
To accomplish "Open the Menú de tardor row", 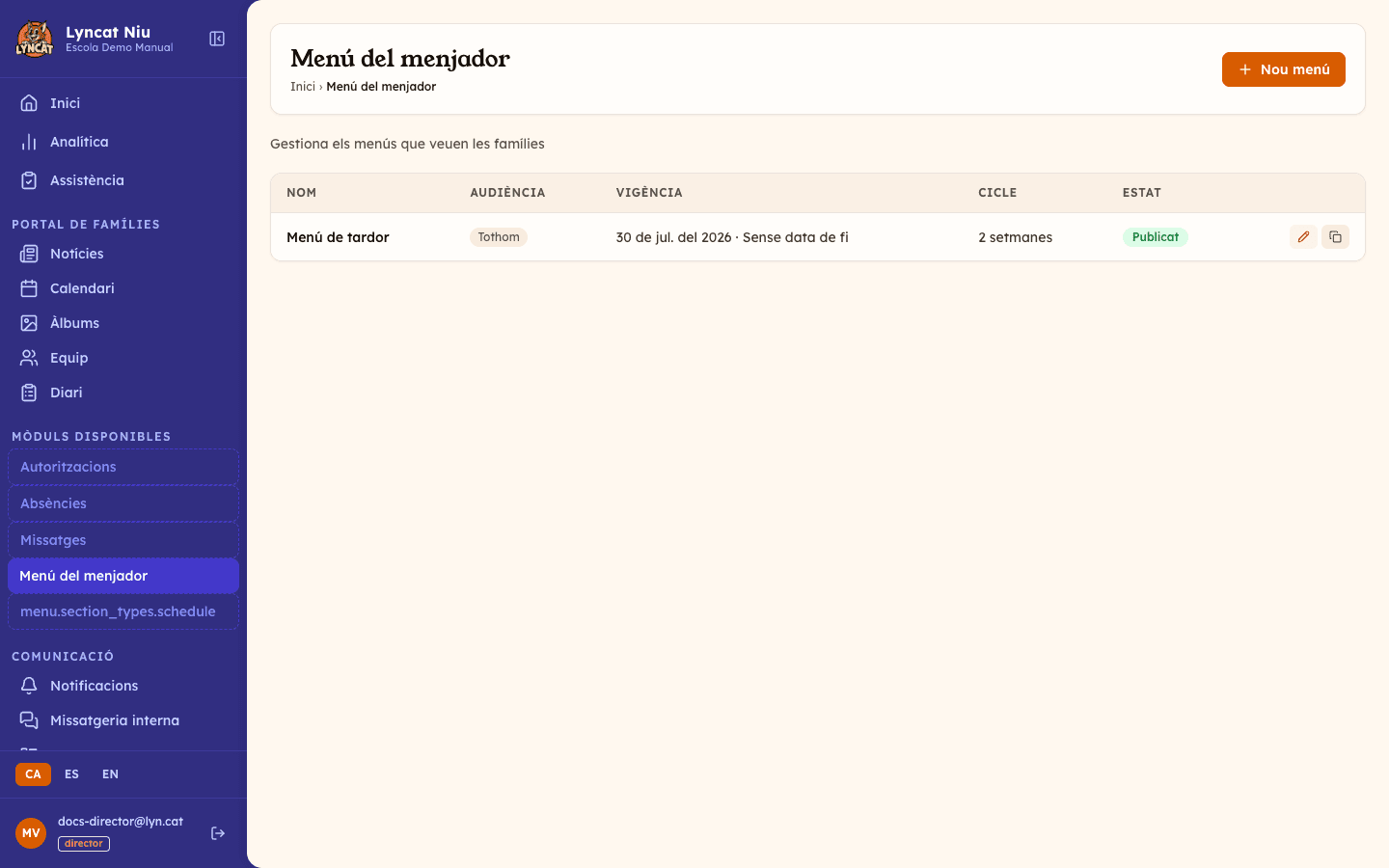I will 818,237.
